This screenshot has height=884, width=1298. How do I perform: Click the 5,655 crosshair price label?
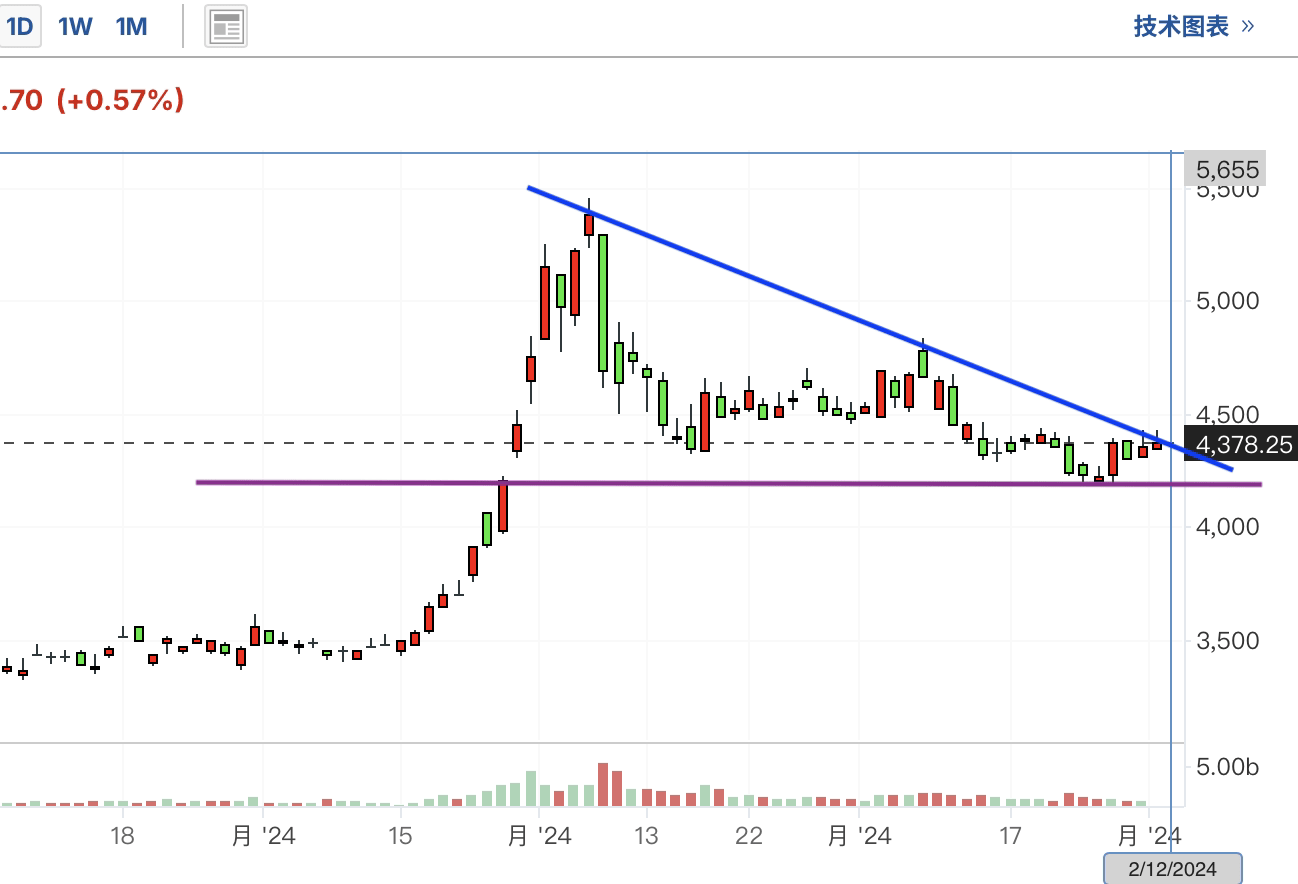tap(1225, 170)
